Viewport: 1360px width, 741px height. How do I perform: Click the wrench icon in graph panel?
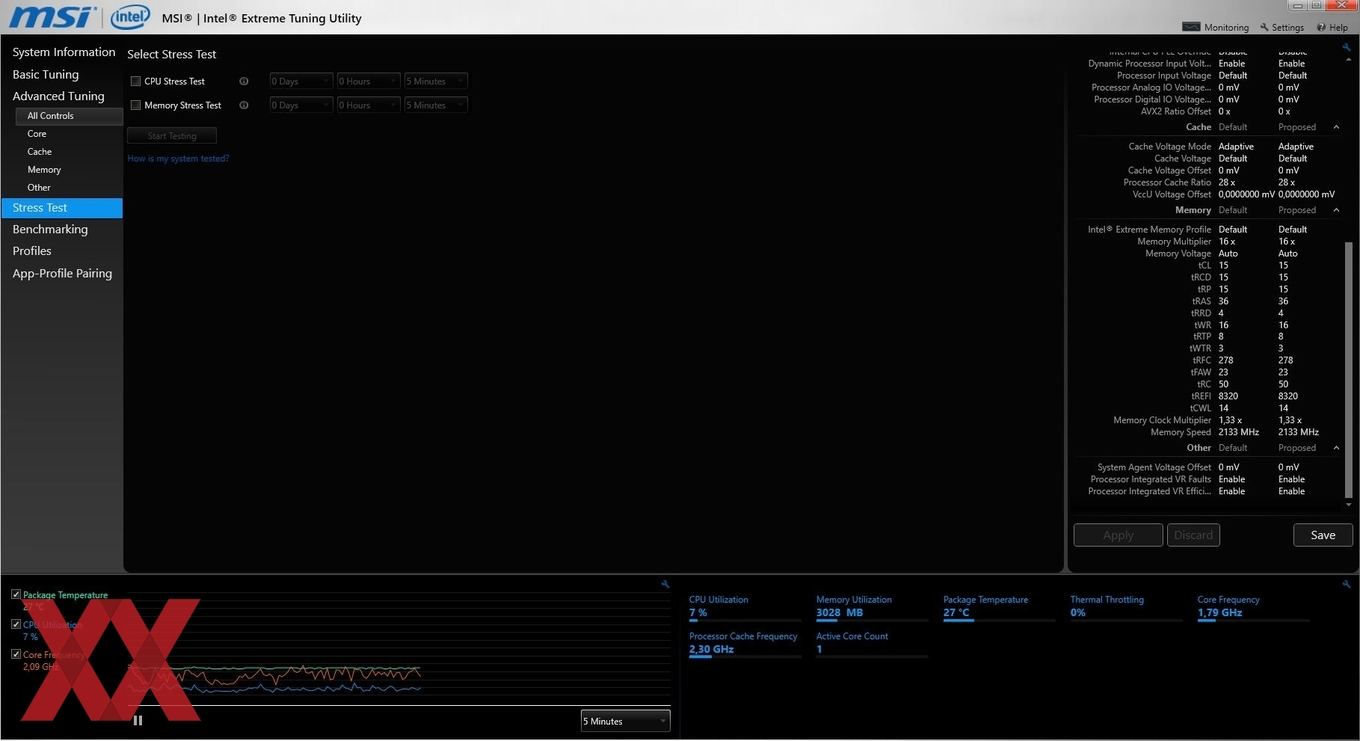pos(666,584)
